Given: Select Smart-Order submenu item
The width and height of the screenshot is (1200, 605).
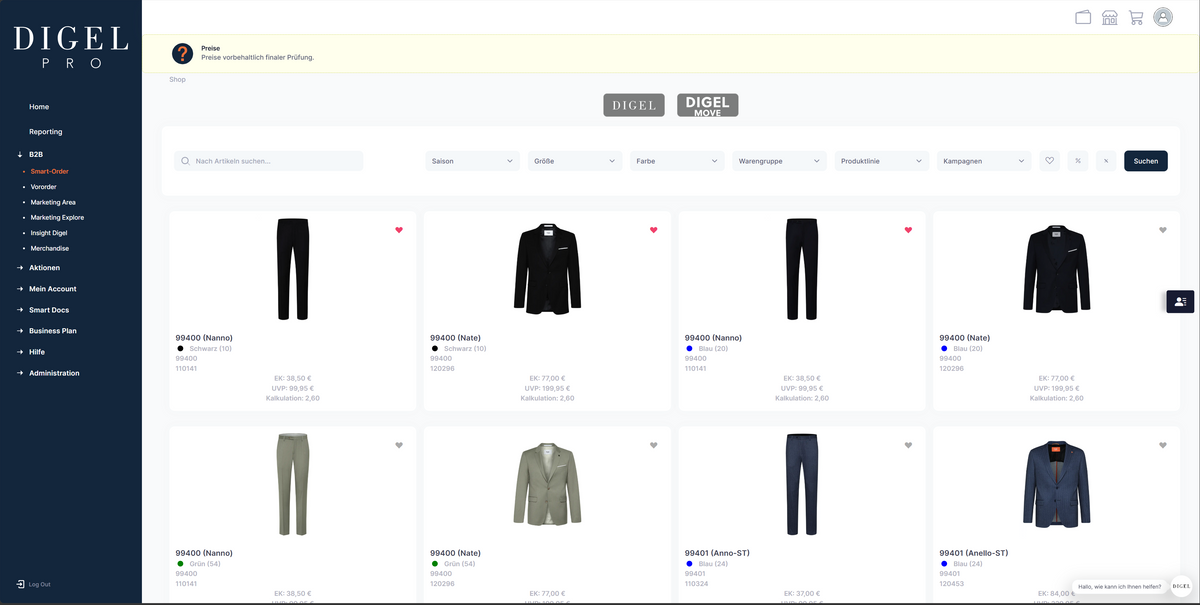Looking at the screenshot, I should tap(49, 172).
